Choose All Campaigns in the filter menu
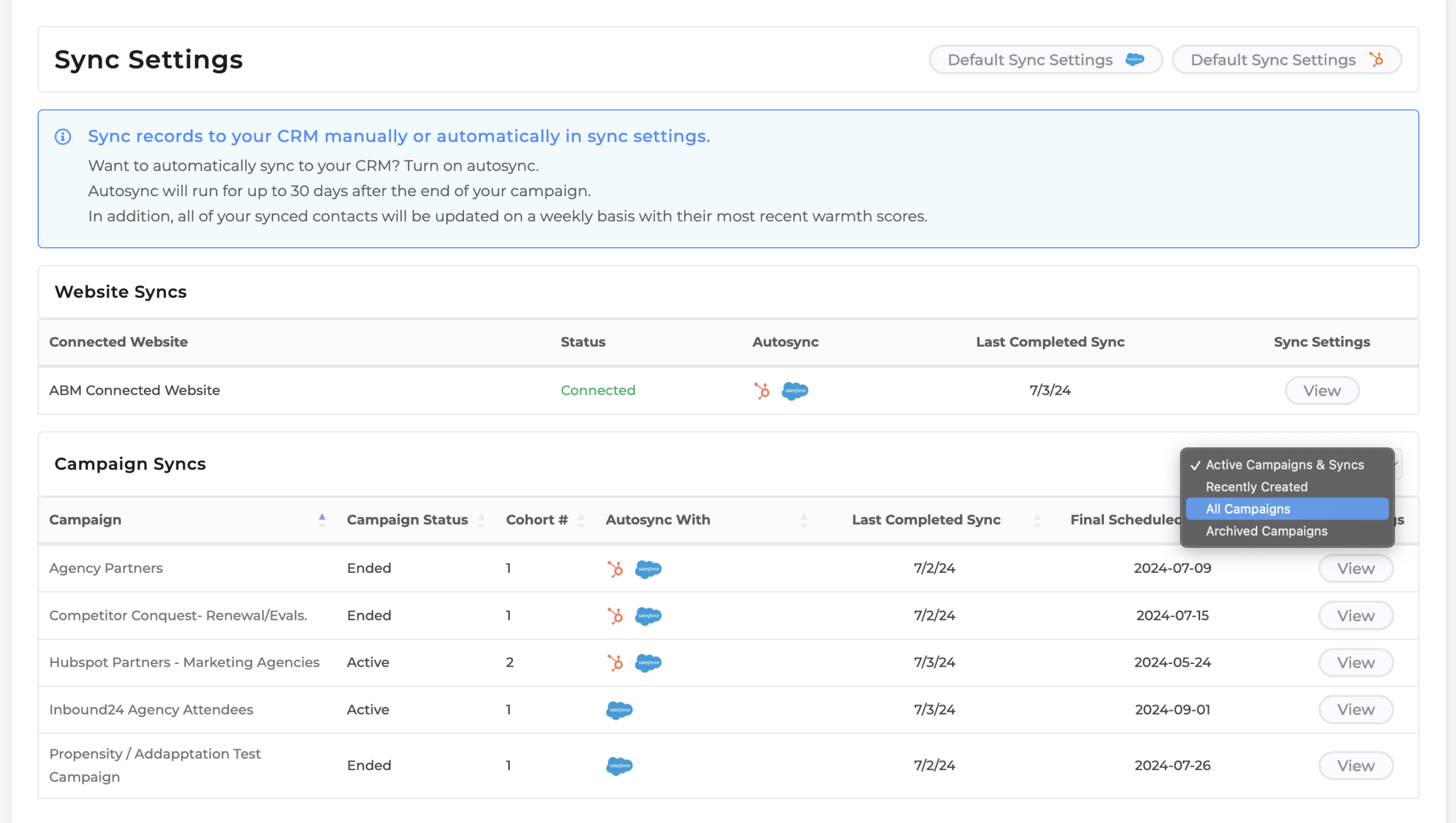The image size is (1456, 823). [x=1248, y=509]
